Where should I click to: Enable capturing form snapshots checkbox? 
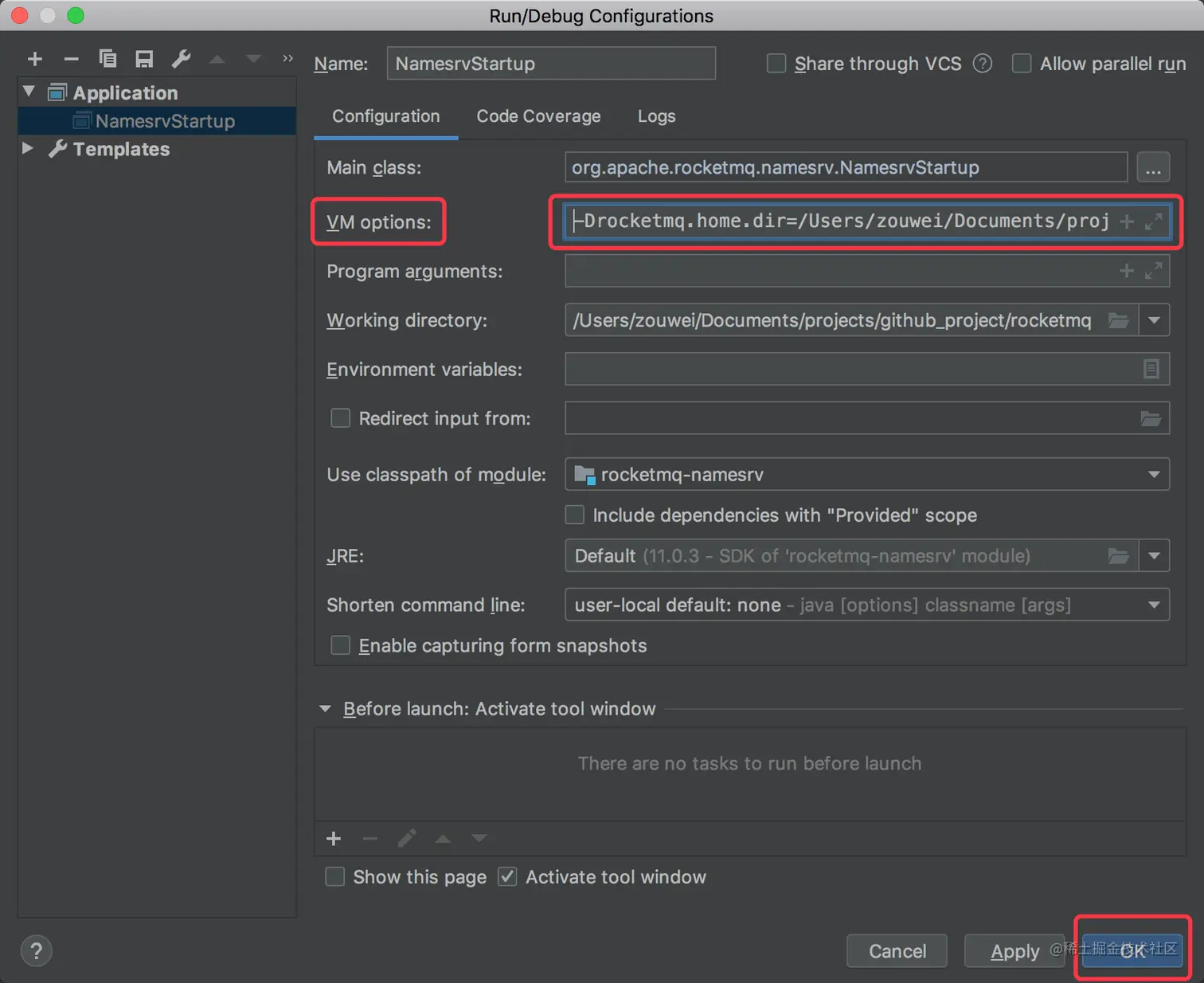[340, 645]
